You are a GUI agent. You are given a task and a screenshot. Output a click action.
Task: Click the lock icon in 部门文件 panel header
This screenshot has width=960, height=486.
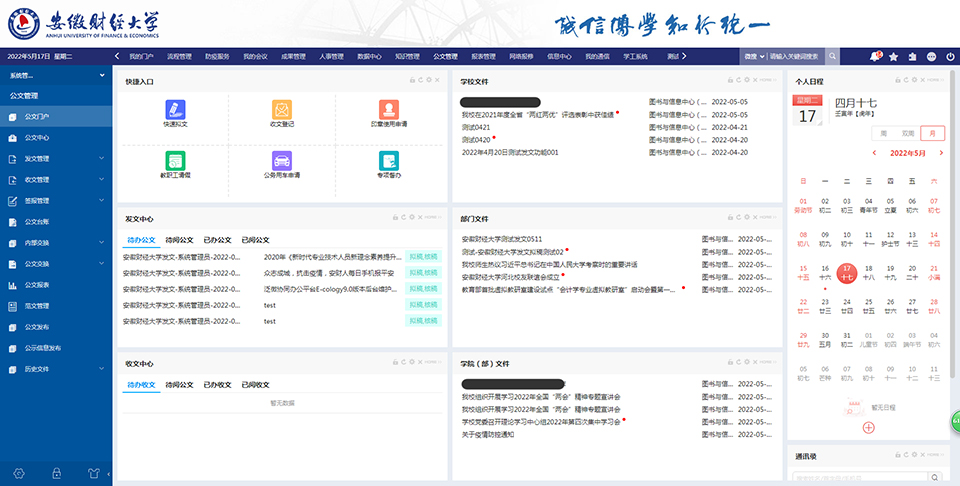(x=730, y=217)
